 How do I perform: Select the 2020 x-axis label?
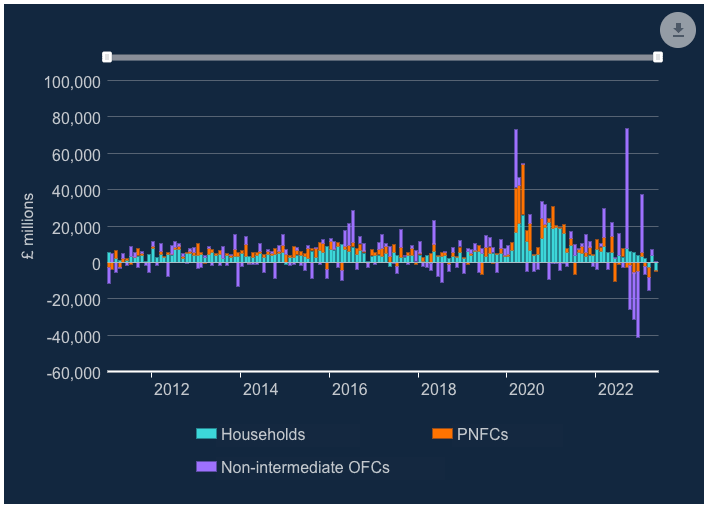pos(526,389)
